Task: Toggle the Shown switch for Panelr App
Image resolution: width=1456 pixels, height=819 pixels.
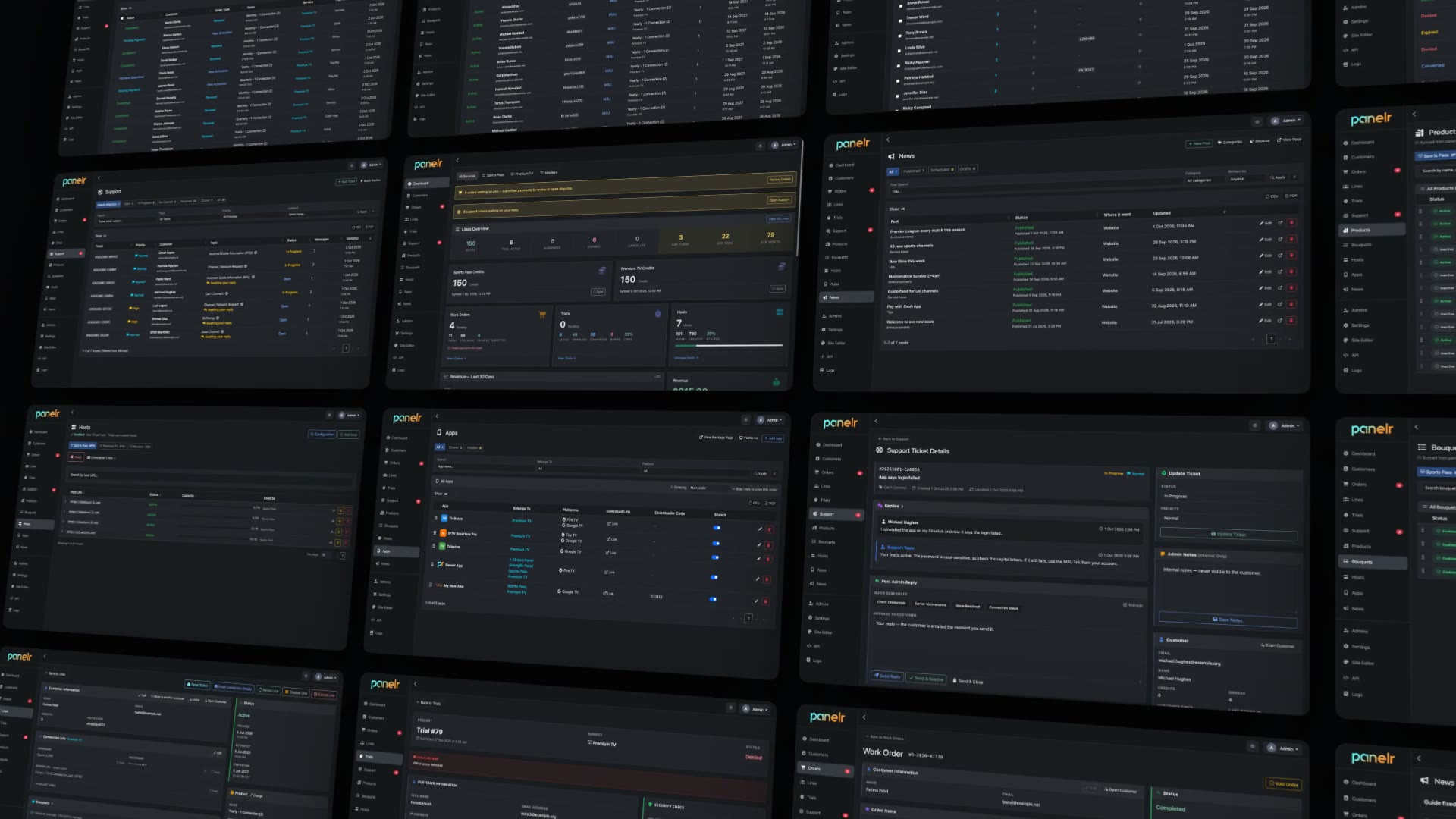Action: [x=714, y=577]
